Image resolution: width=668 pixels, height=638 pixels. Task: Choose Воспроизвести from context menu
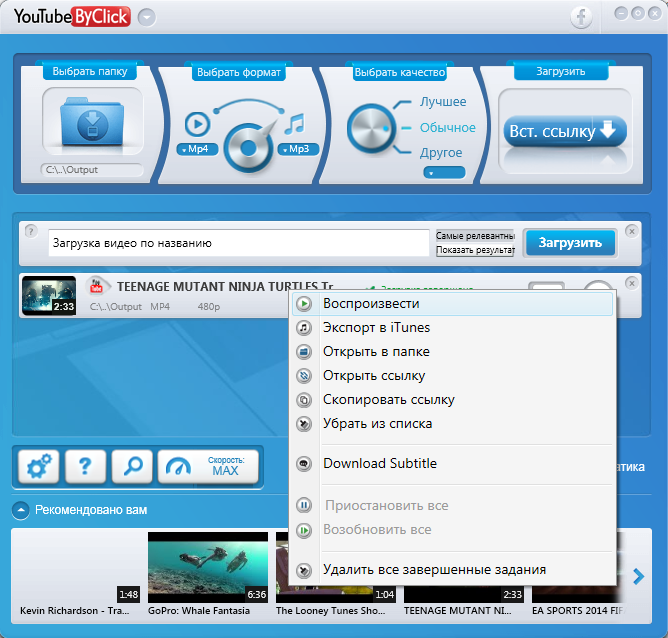[452, 304]
